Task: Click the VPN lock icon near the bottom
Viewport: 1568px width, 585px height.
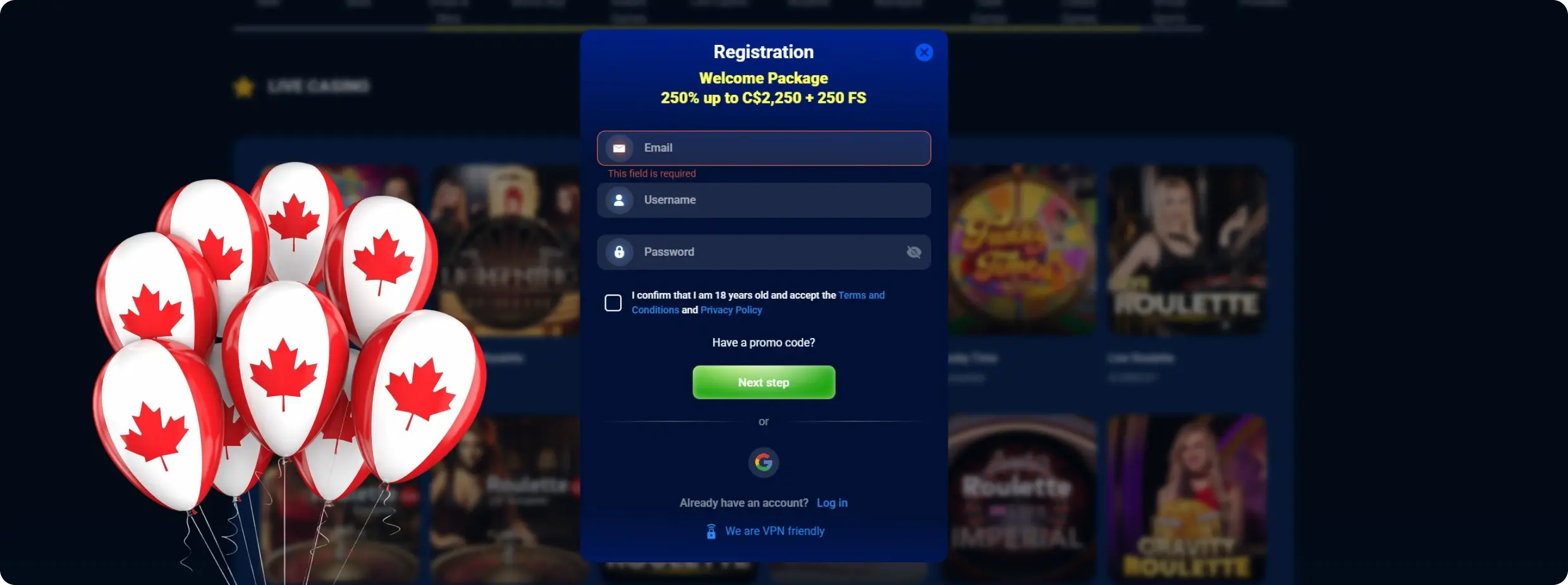Action: (711, 531)
